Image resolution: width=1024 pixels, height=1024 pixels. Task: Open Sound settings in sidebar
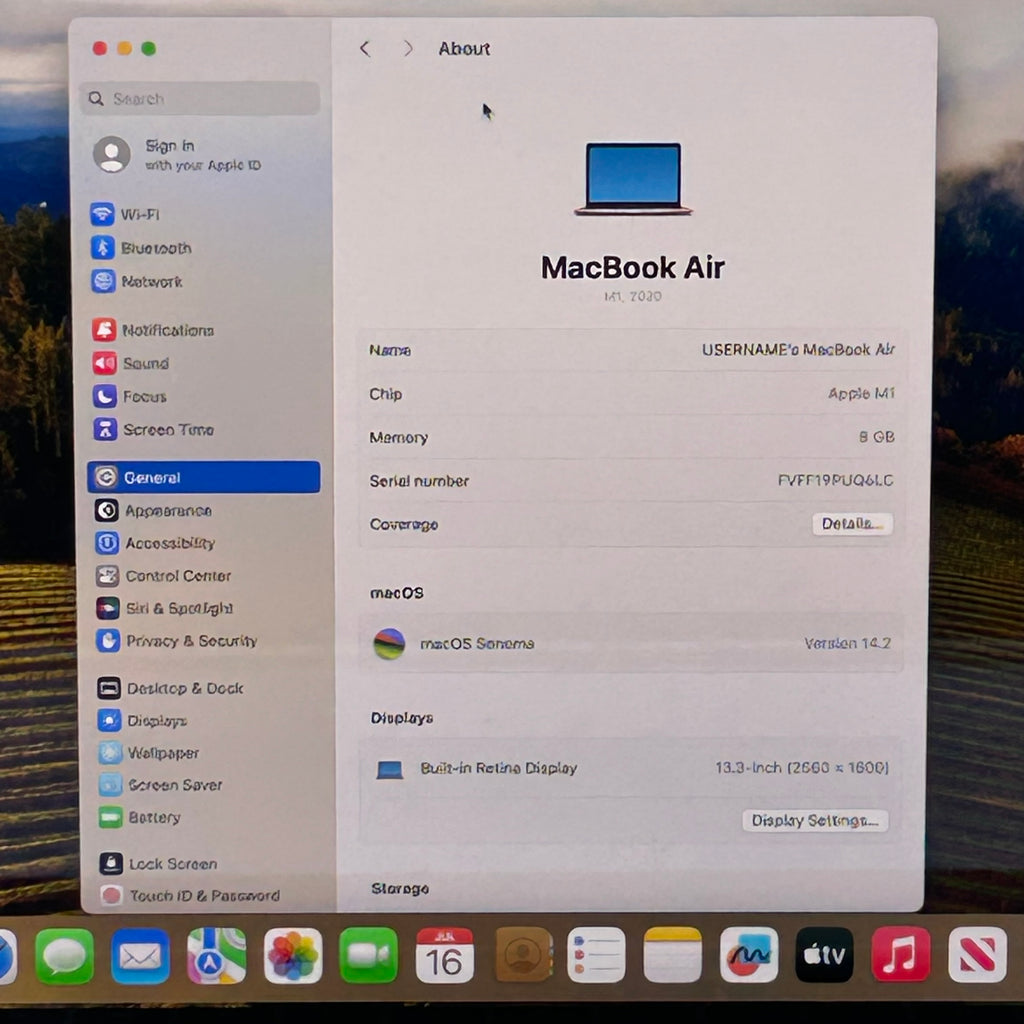pyautogui.click(x=131, y=363)
